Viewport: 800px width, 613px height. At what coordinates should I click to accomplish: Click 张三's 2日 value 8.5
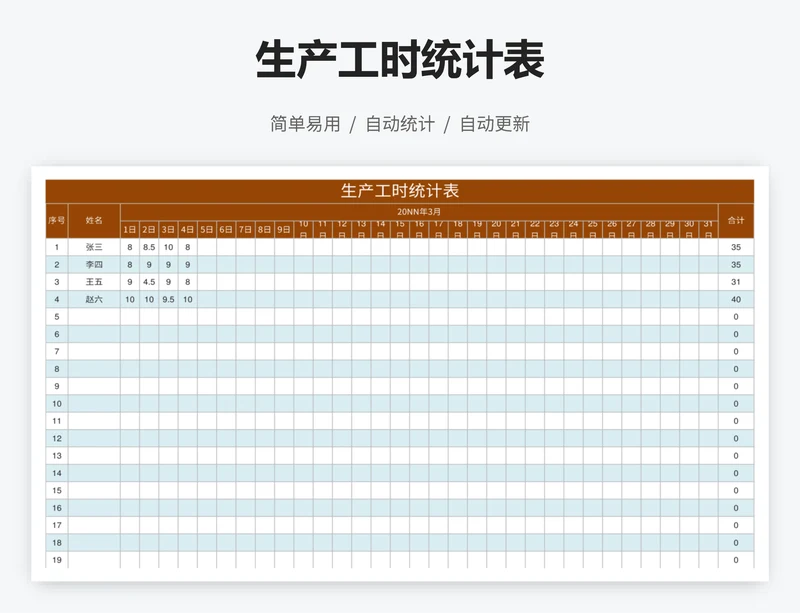[x=149, y=247]
